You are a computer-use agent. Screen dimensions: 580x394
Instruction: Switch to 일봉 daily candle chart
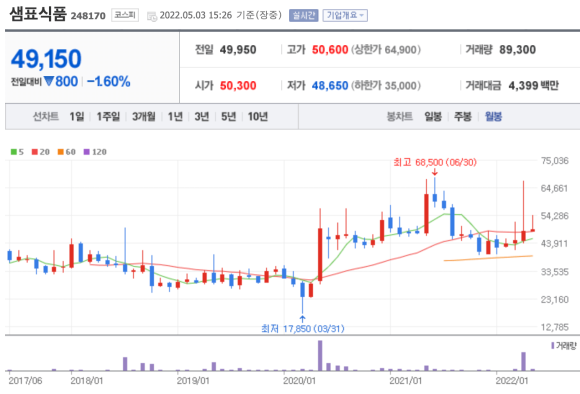[x=433, y=117]
